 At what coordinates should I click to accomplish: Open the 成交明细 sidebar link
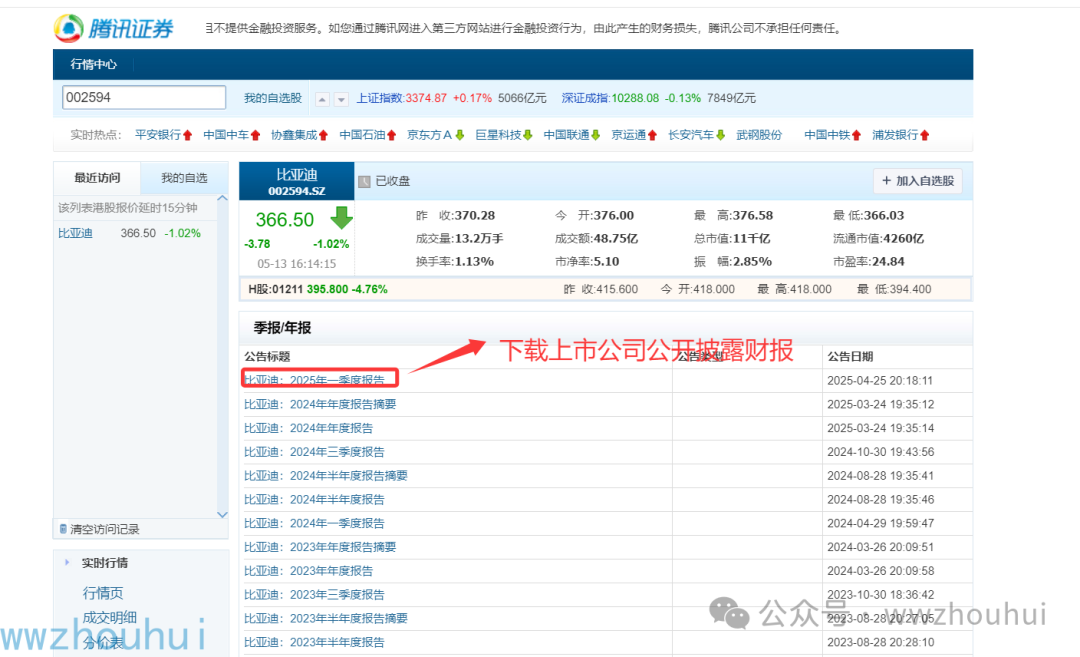point(110,618)
